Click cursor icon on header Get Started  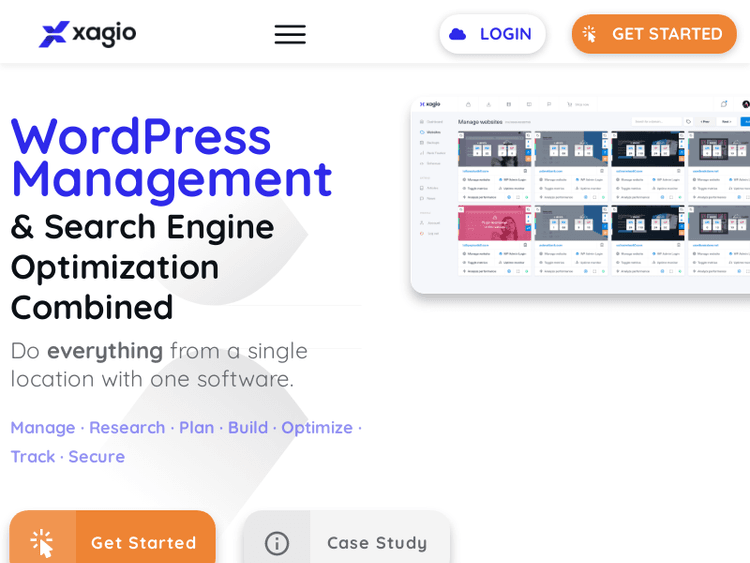[590, 34]
